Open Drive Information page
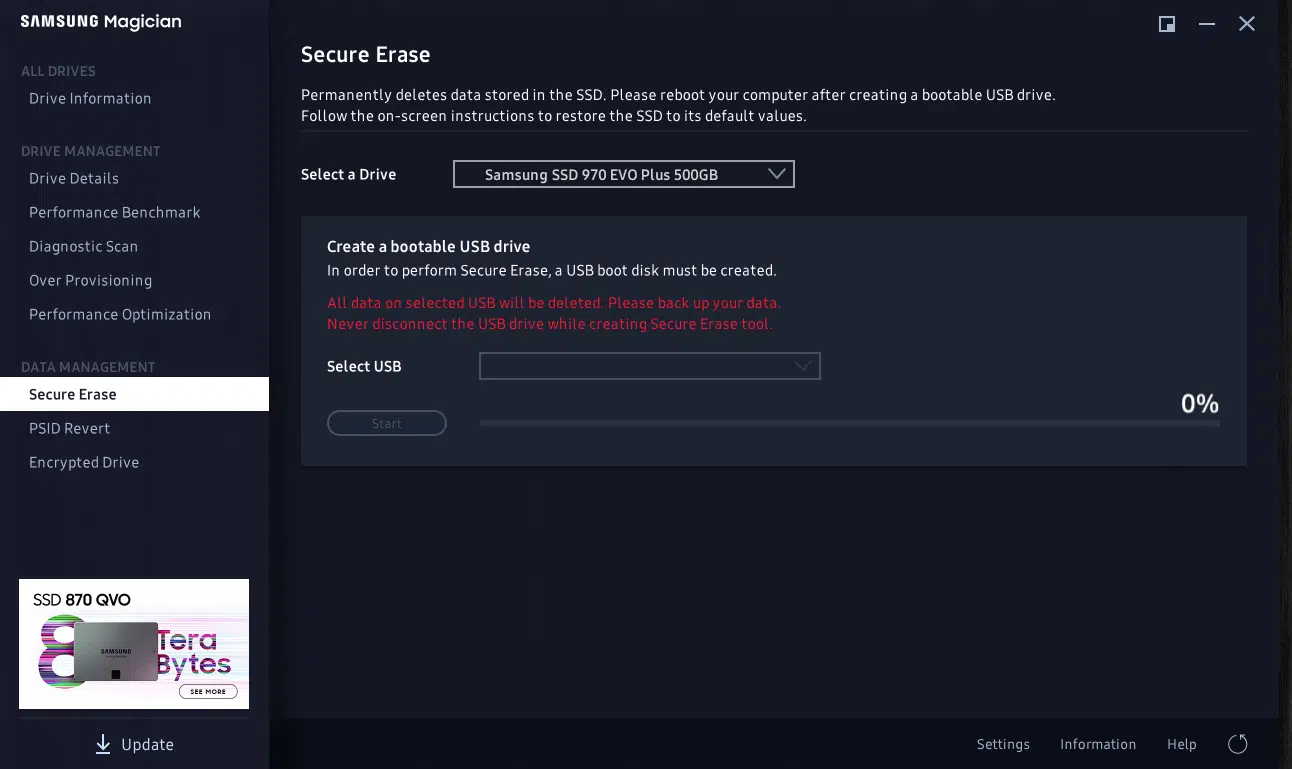Viewport: 1292px width, 769px height. [90, 98]
